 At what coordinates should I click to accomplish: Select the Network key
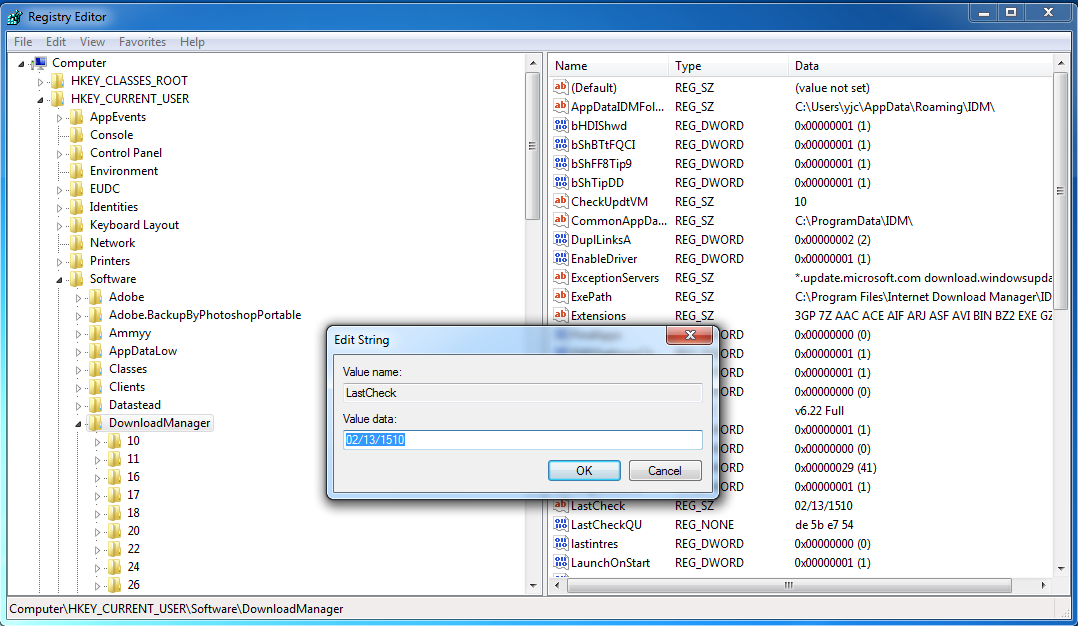[113, 243]
